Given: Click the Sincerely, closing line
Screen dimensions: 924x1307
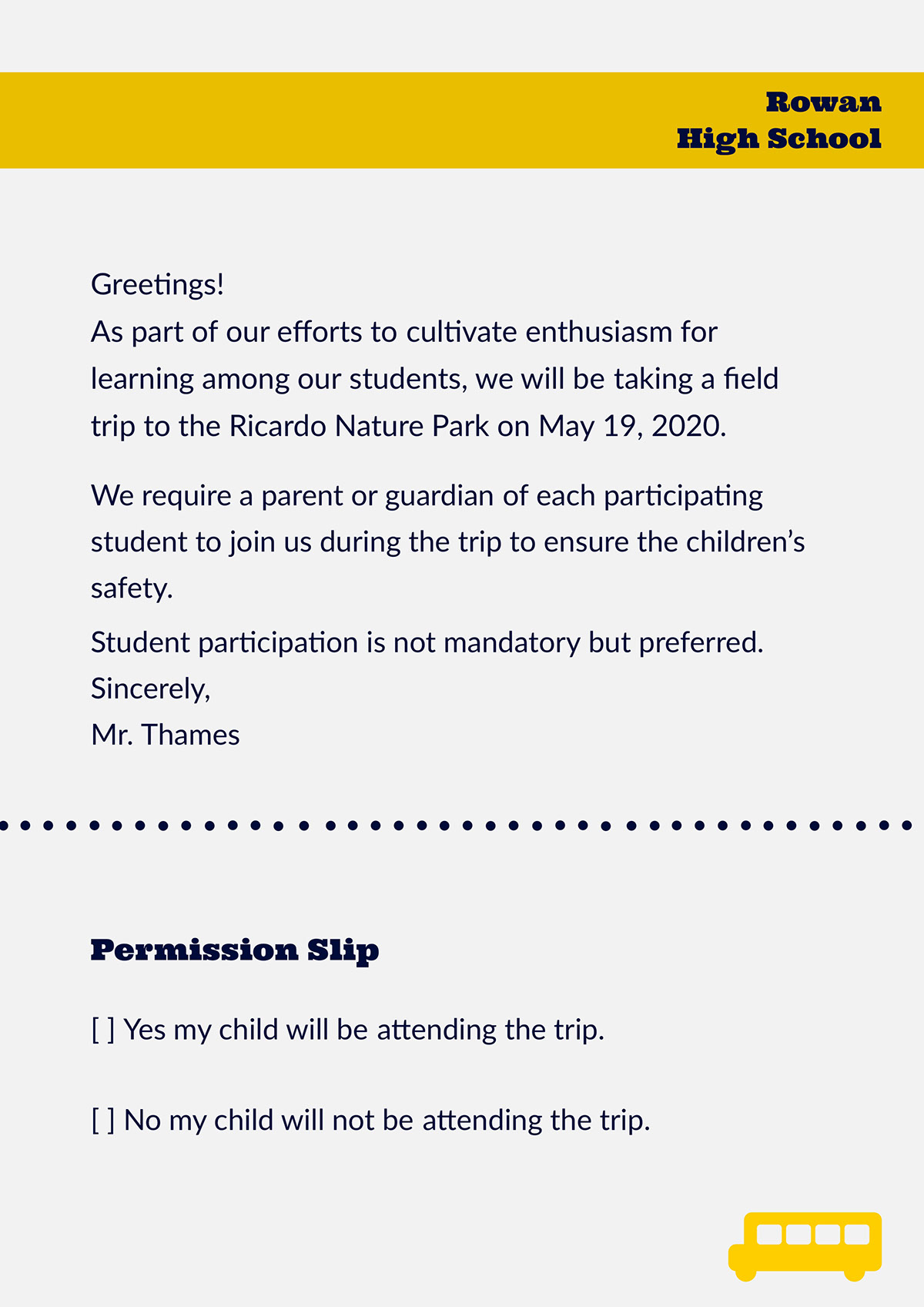Looking at the screenshot, I should pos(151,689).
